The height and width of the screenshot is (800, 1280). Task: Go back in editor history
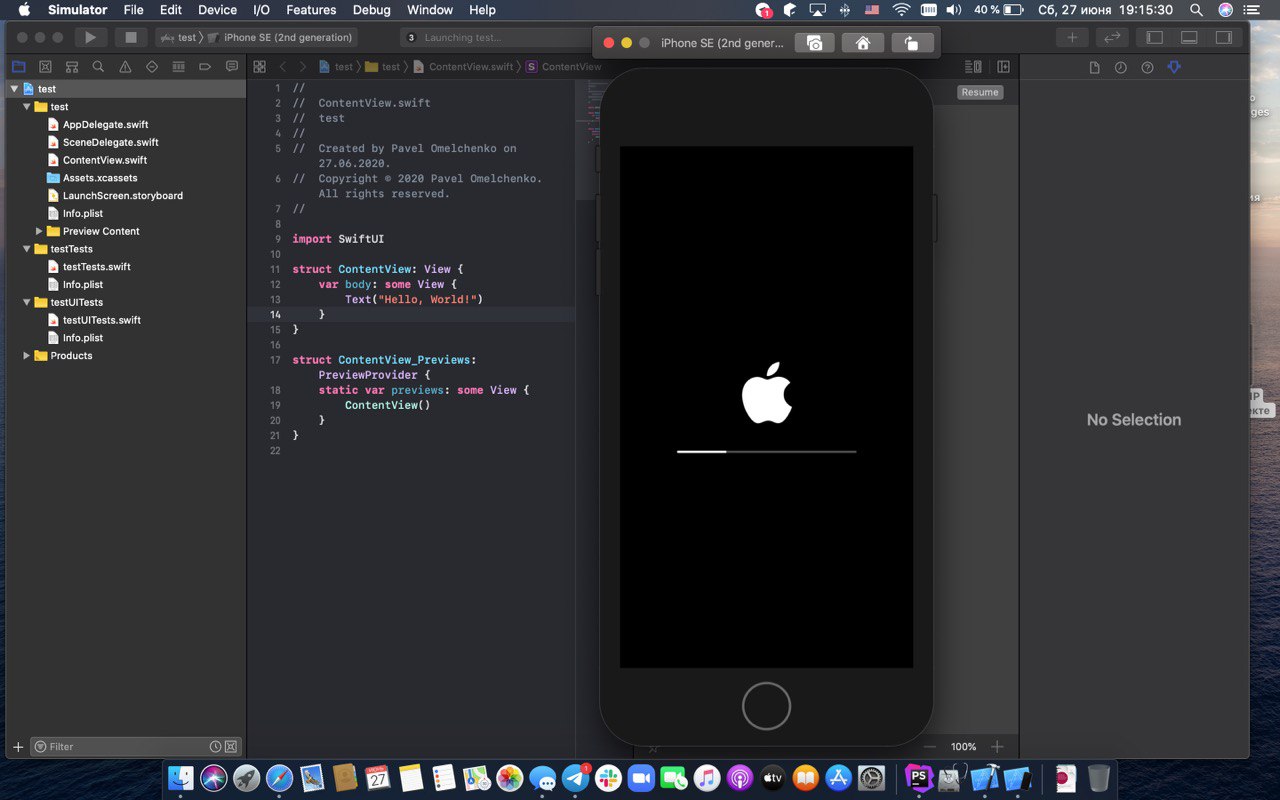pos(283,67)
